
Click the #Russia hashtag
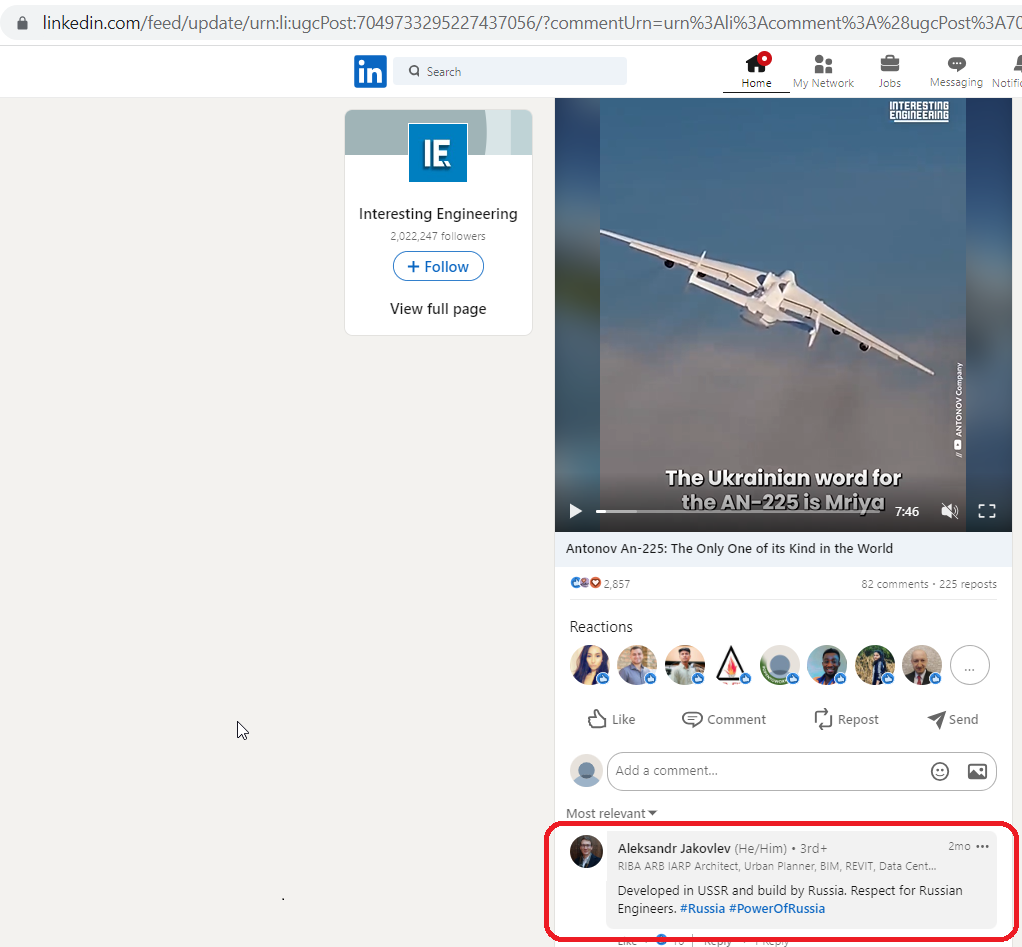coord(702,909)
